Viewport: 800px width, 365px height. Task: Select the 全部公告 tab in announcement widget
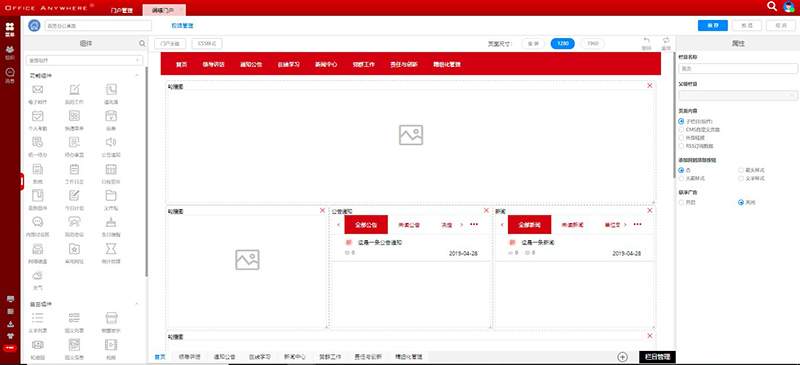pyautogui.click(x=366, y=225)
